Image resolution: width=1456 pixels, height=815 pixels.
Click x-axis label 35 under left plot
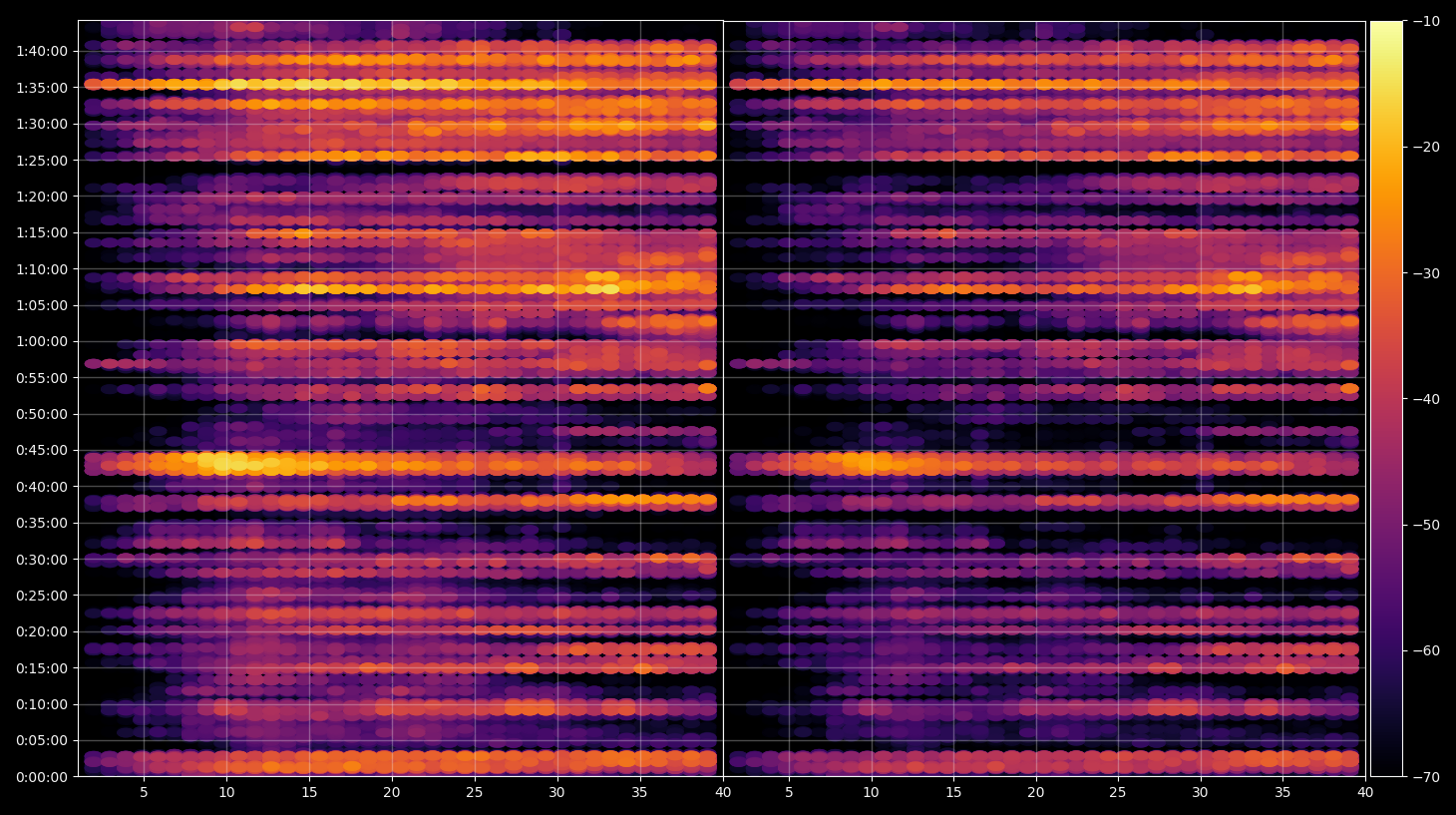point(639,793)
